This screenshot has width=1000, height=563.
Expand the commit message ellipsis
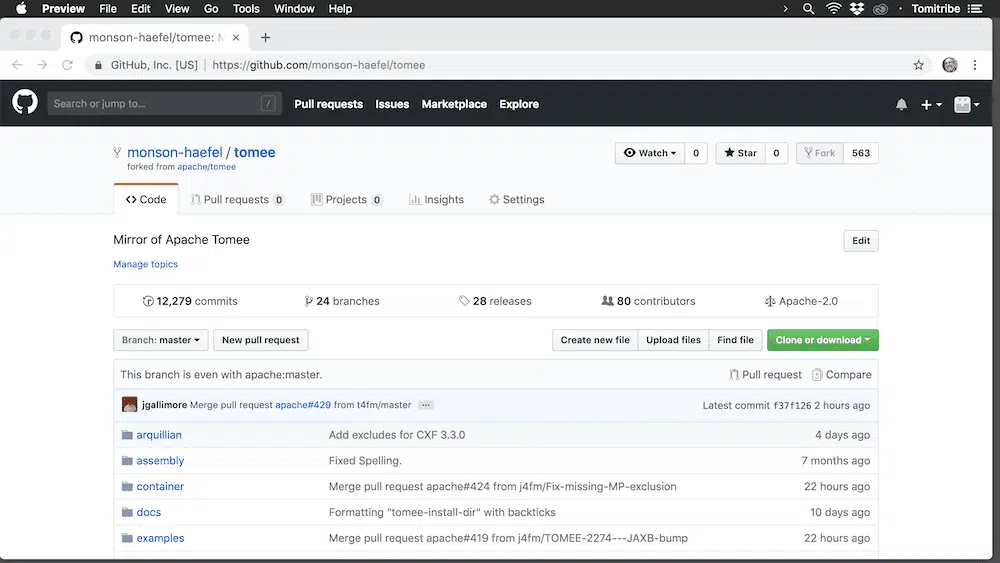point(426,405)
